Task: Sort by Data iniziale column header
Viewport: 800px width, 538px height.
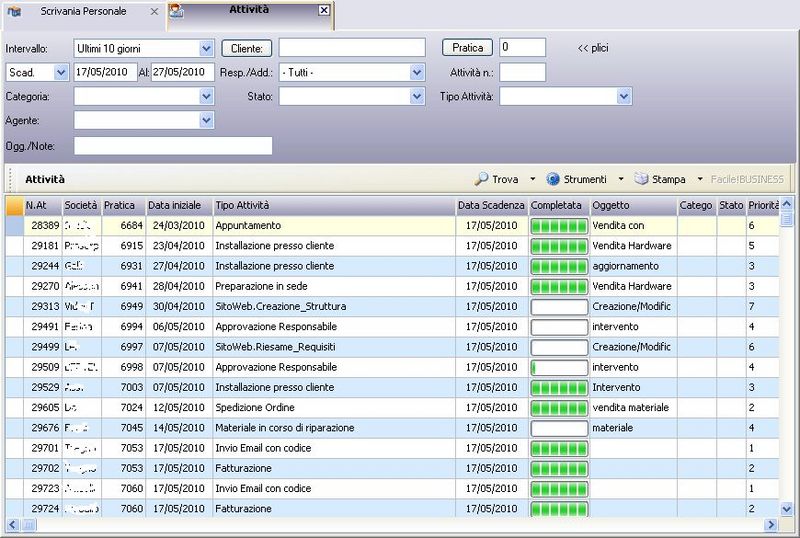Action: click(x=180, y=205)
